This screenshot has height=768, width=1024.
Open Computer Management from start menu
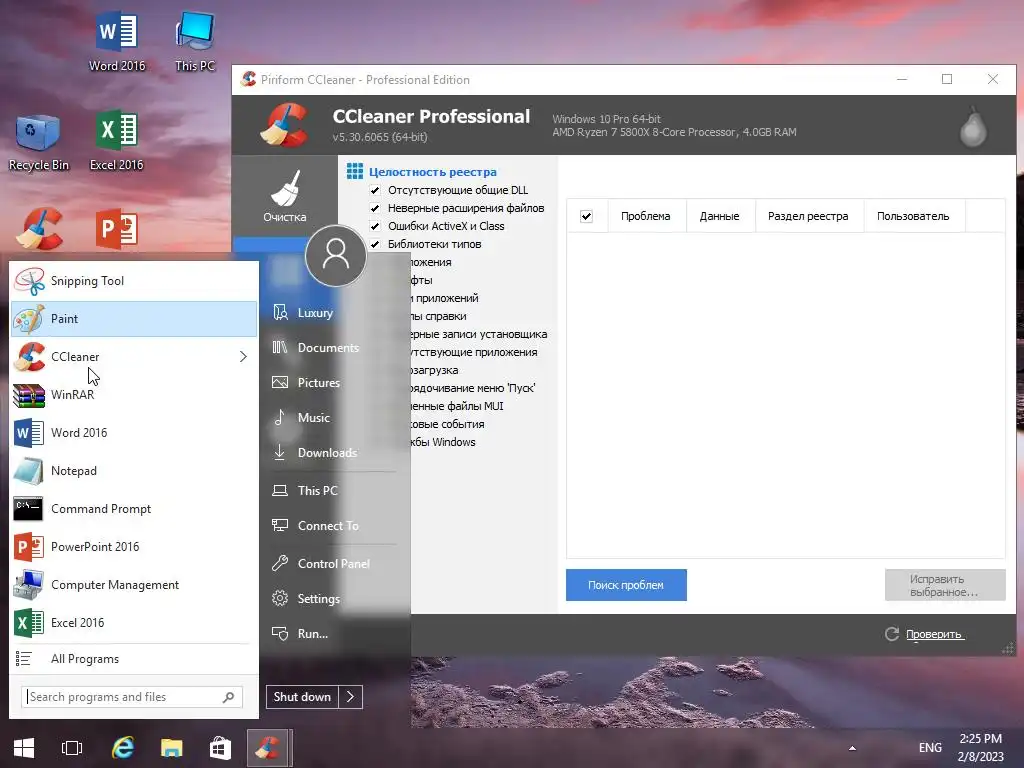tap(134, 584)
